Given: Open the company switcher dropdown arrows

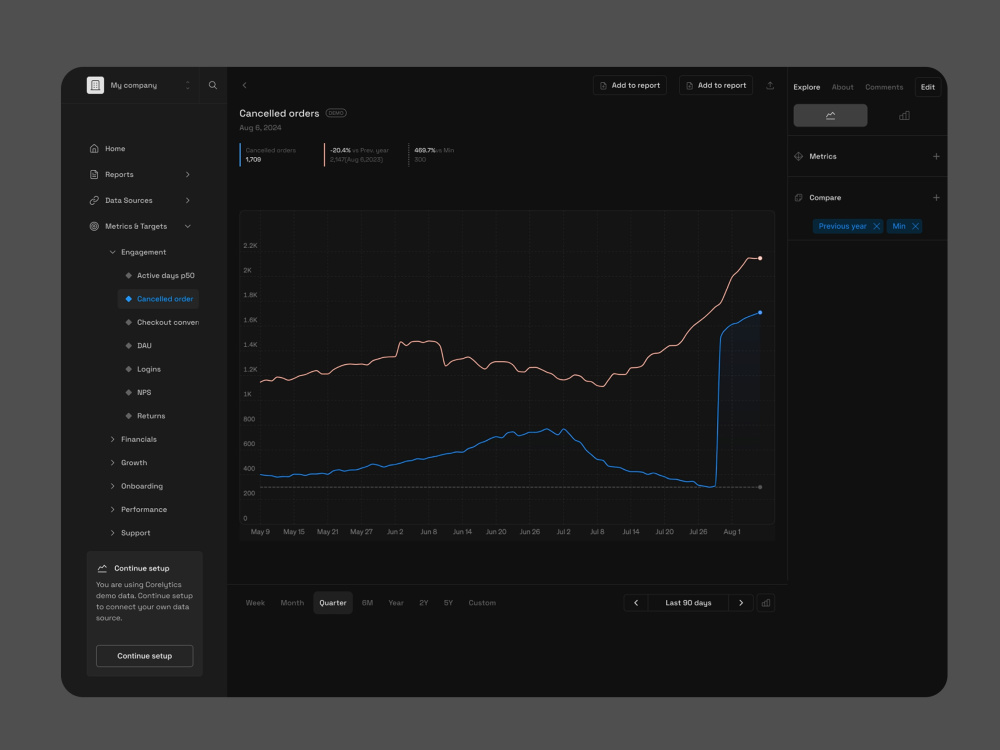Looking at the screenshot, I should [188, 85].
